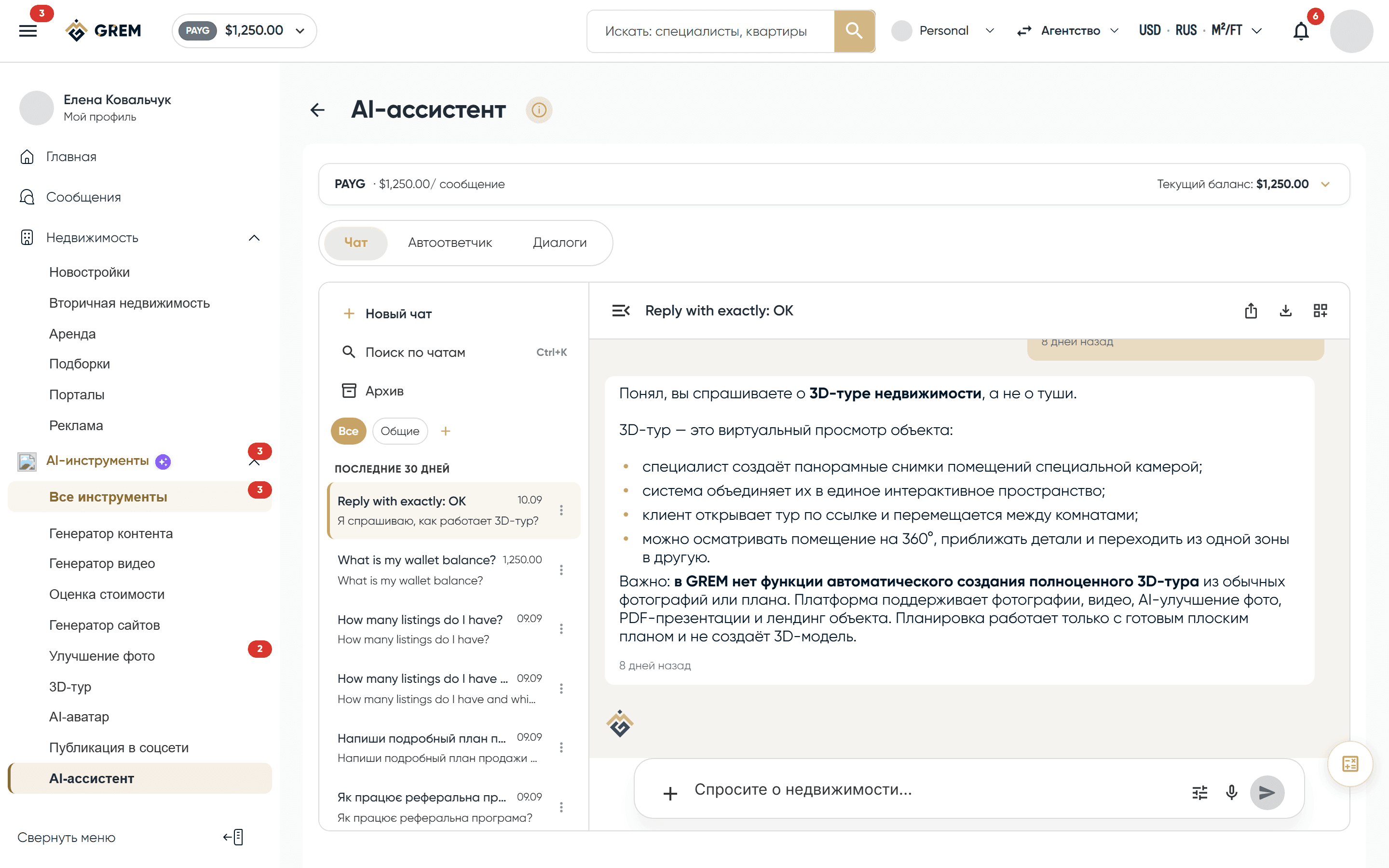Click the main search field
1389x868 pixels.
click(710, 31)
